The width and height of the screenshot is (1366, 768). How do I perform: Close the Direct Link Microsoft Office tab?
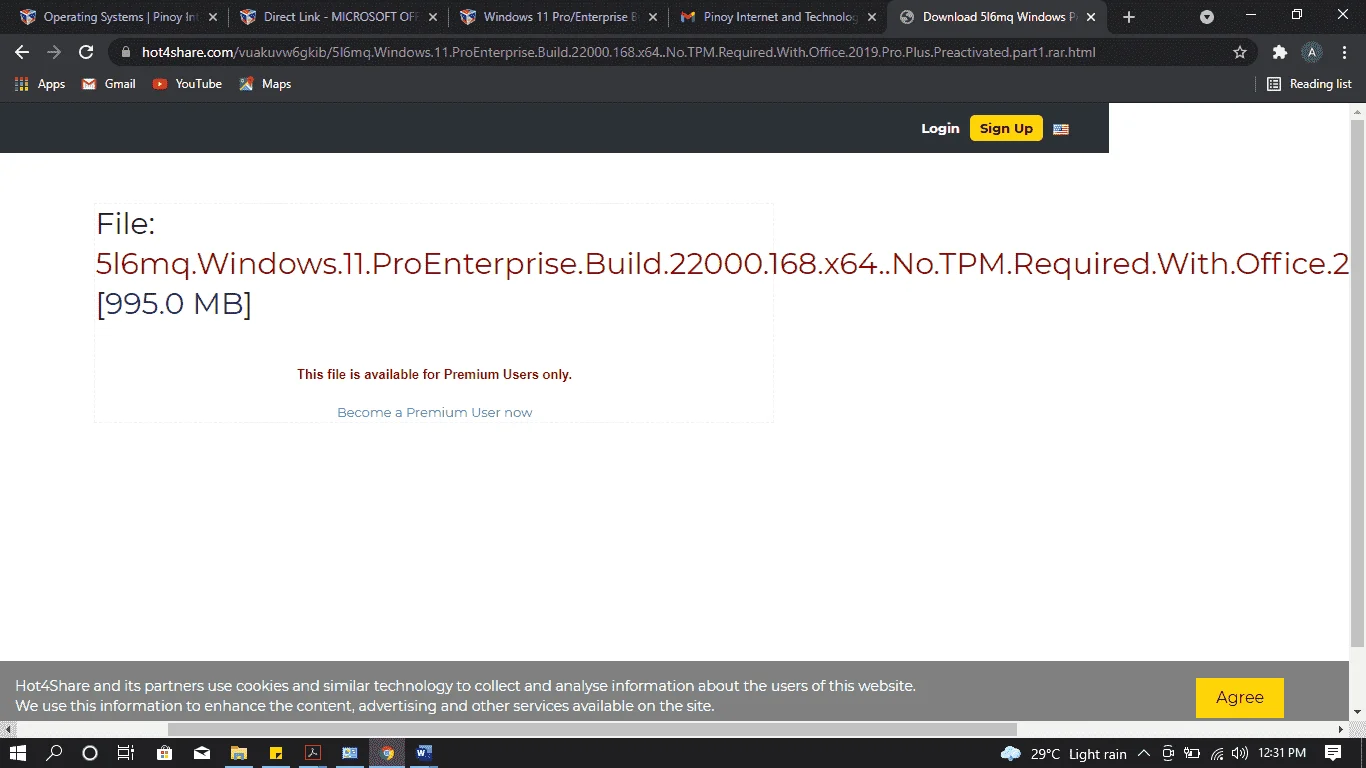tap(432, 17)
